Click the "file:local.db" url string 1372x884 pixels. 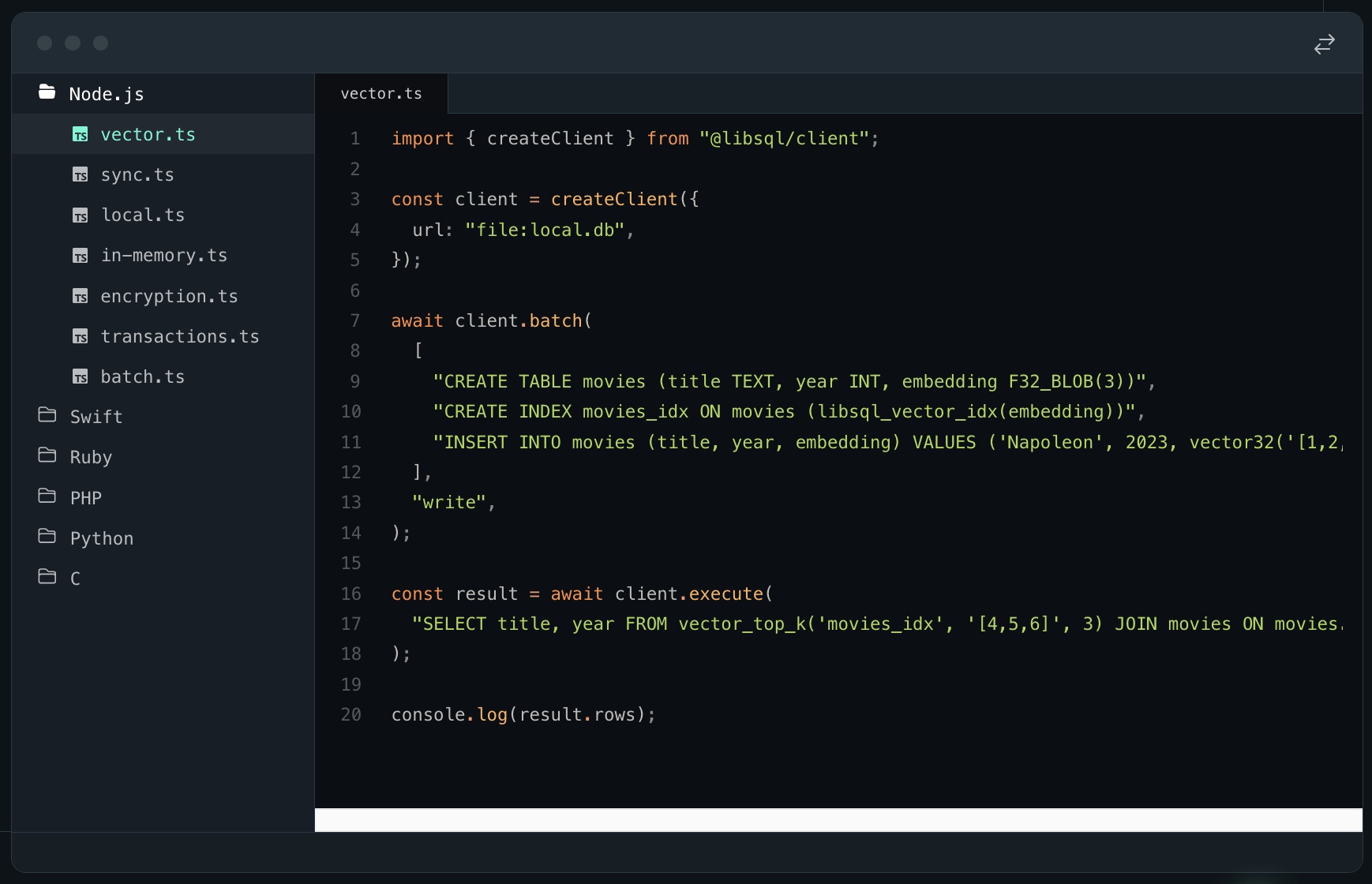545,230
